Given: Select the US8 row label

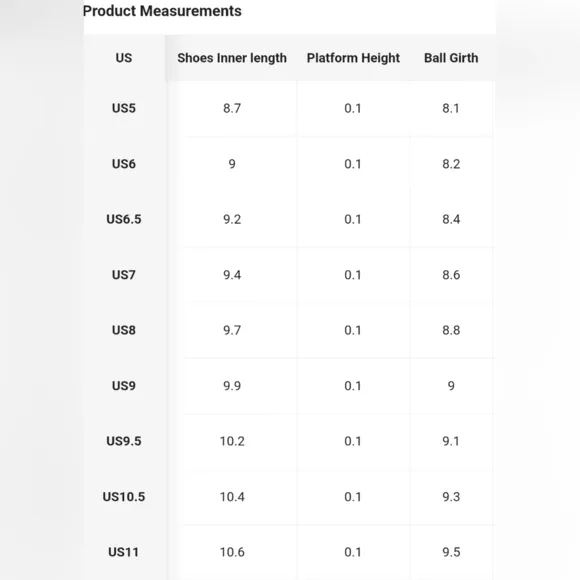Looking at the screenshot, I should (x=124, y=330).
